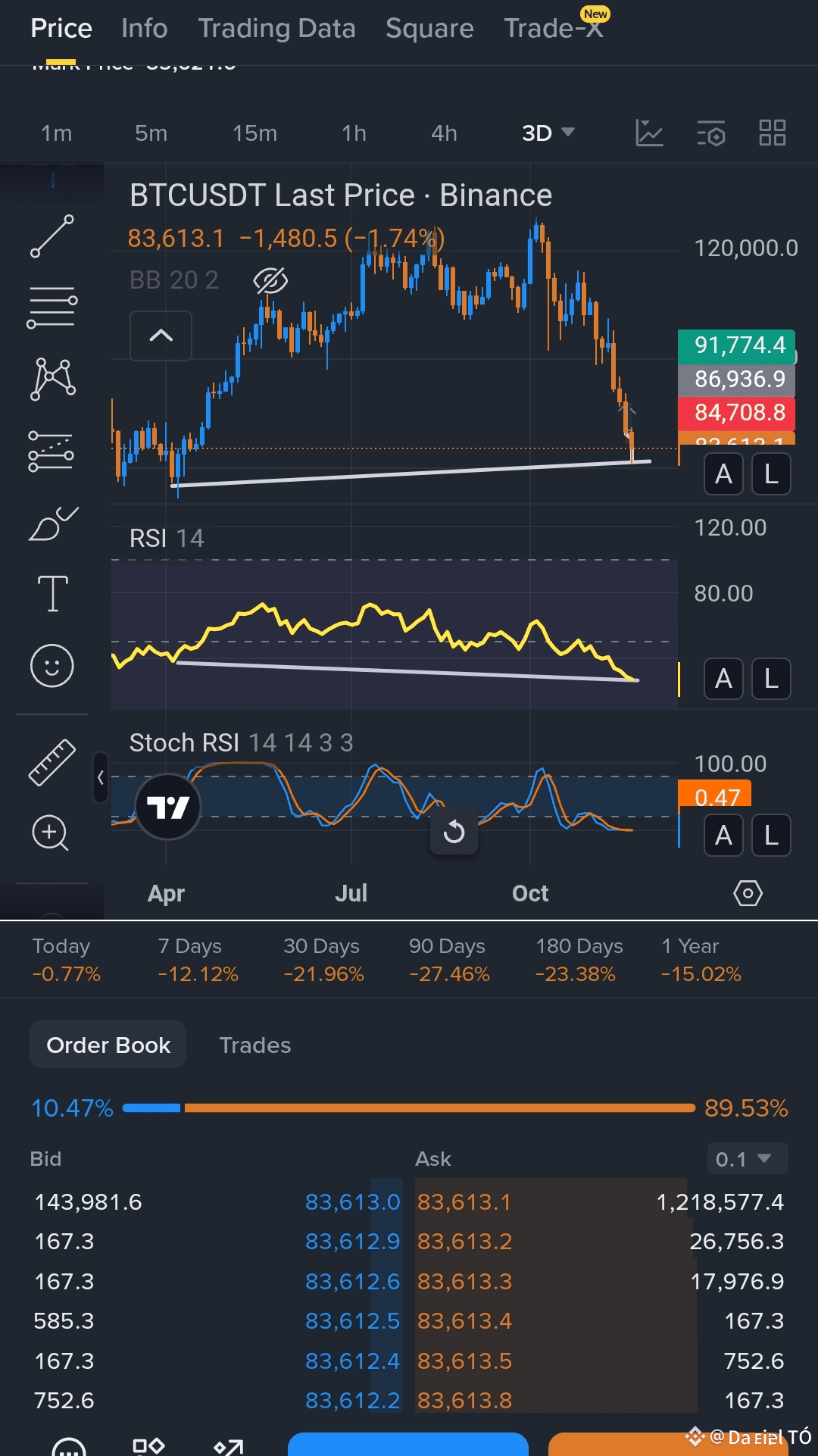Open the horizontal lines drawing tool
The width and height of the screenshot is (818, 1456).
pos(52,307)
